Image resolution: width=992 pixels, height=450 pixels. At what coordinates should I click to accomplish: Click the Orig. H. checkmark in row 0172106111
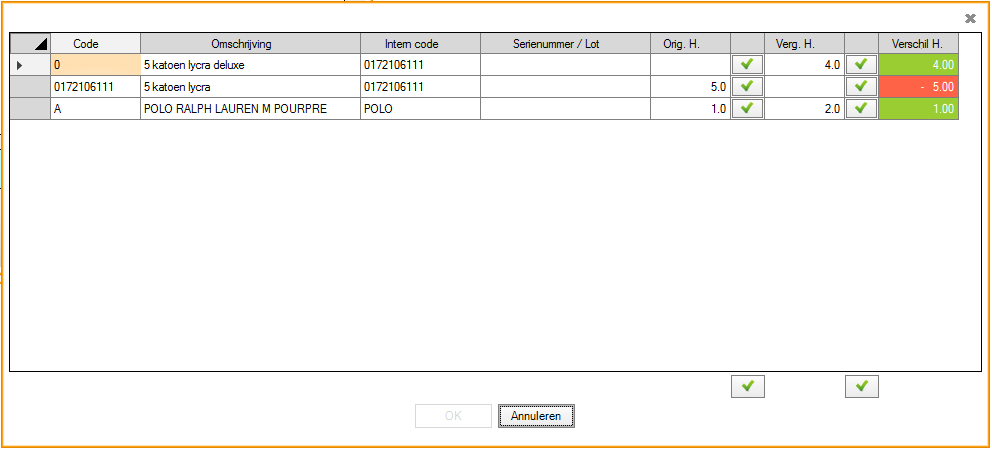tap(747, 87)
